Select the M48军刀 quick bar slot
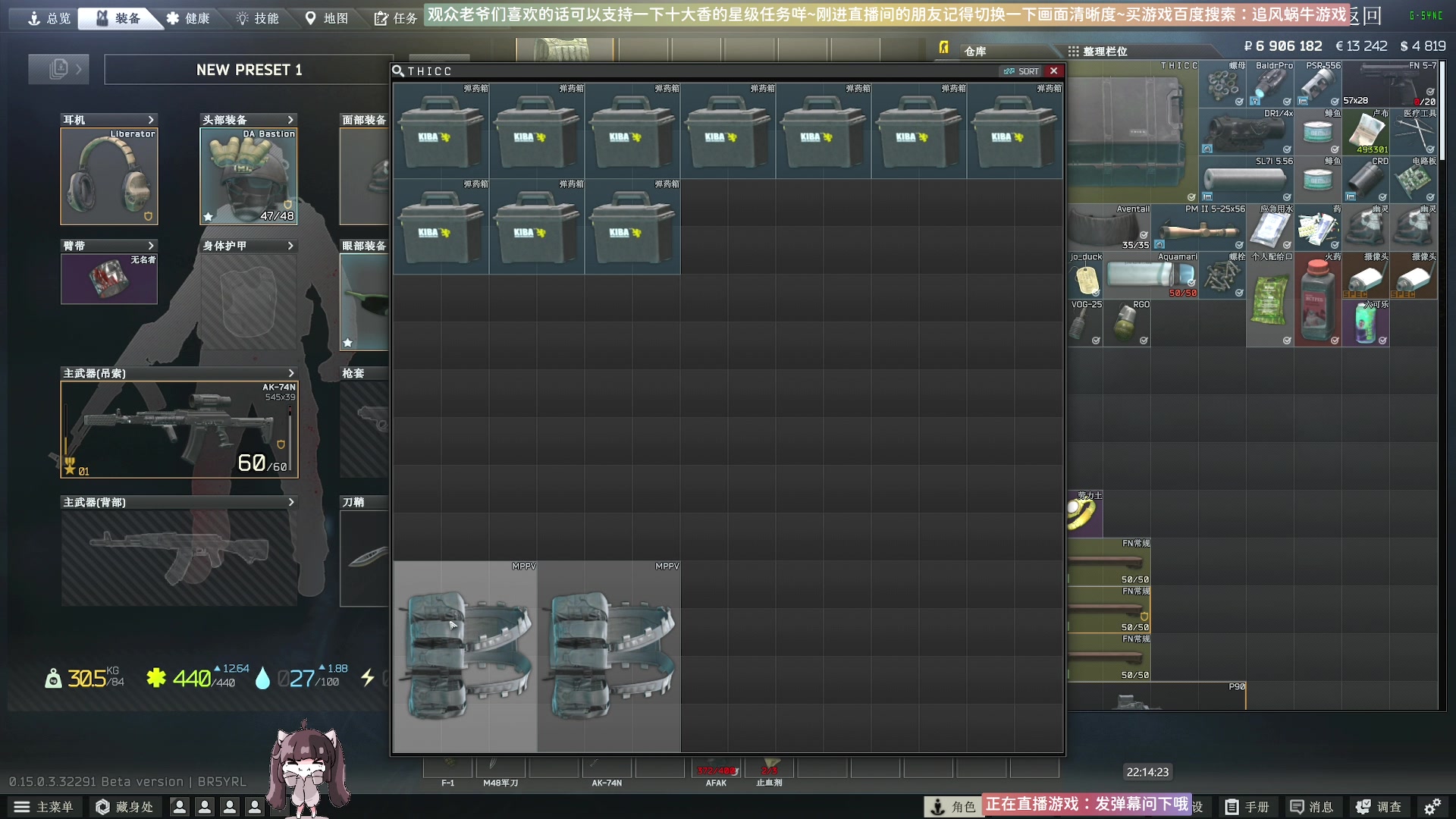The image size is (1456, 819). pos(500,773)
